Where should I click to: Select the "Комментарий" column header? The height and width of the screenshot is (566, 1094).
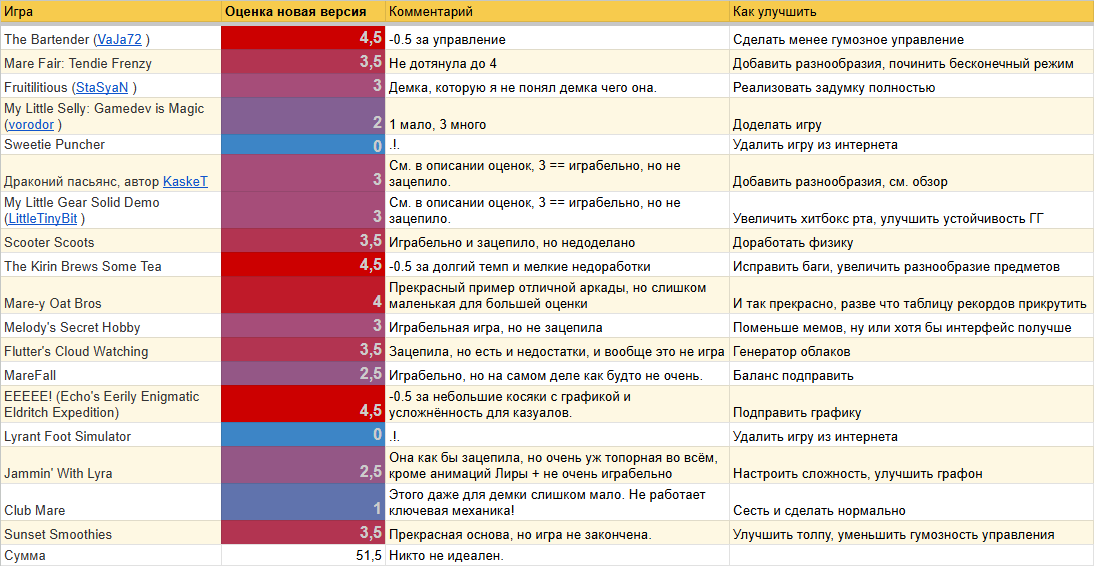(x=557, y=12)
